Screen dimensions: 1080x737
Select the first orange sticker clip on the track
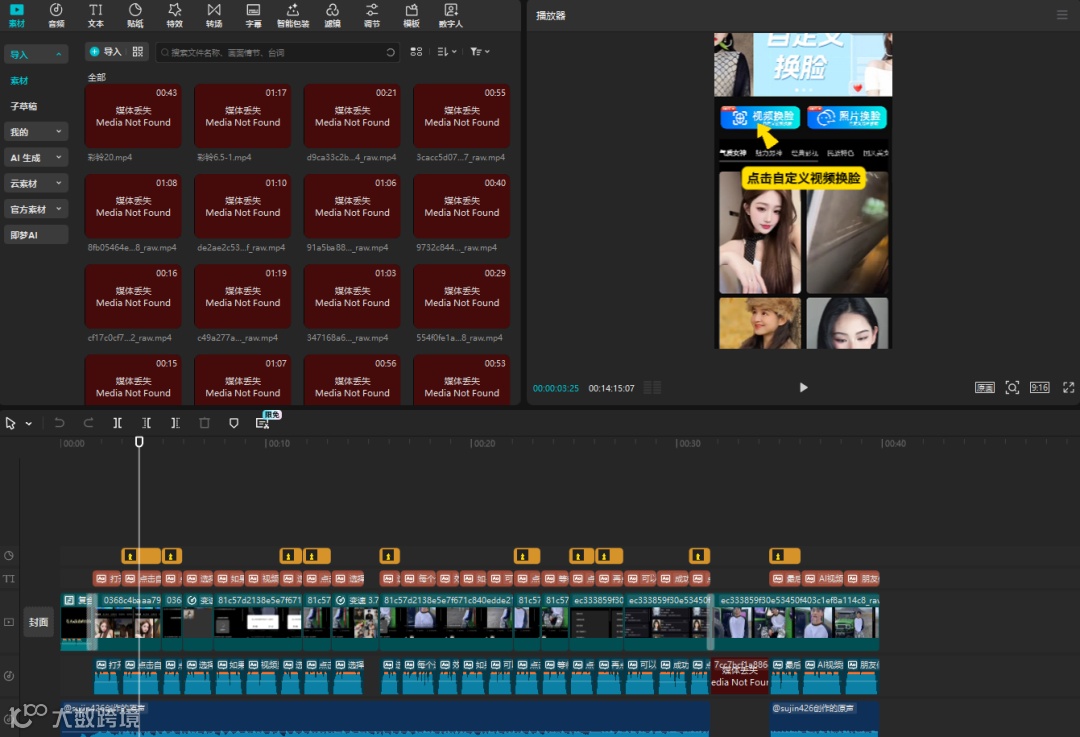(x=141, y=555)
